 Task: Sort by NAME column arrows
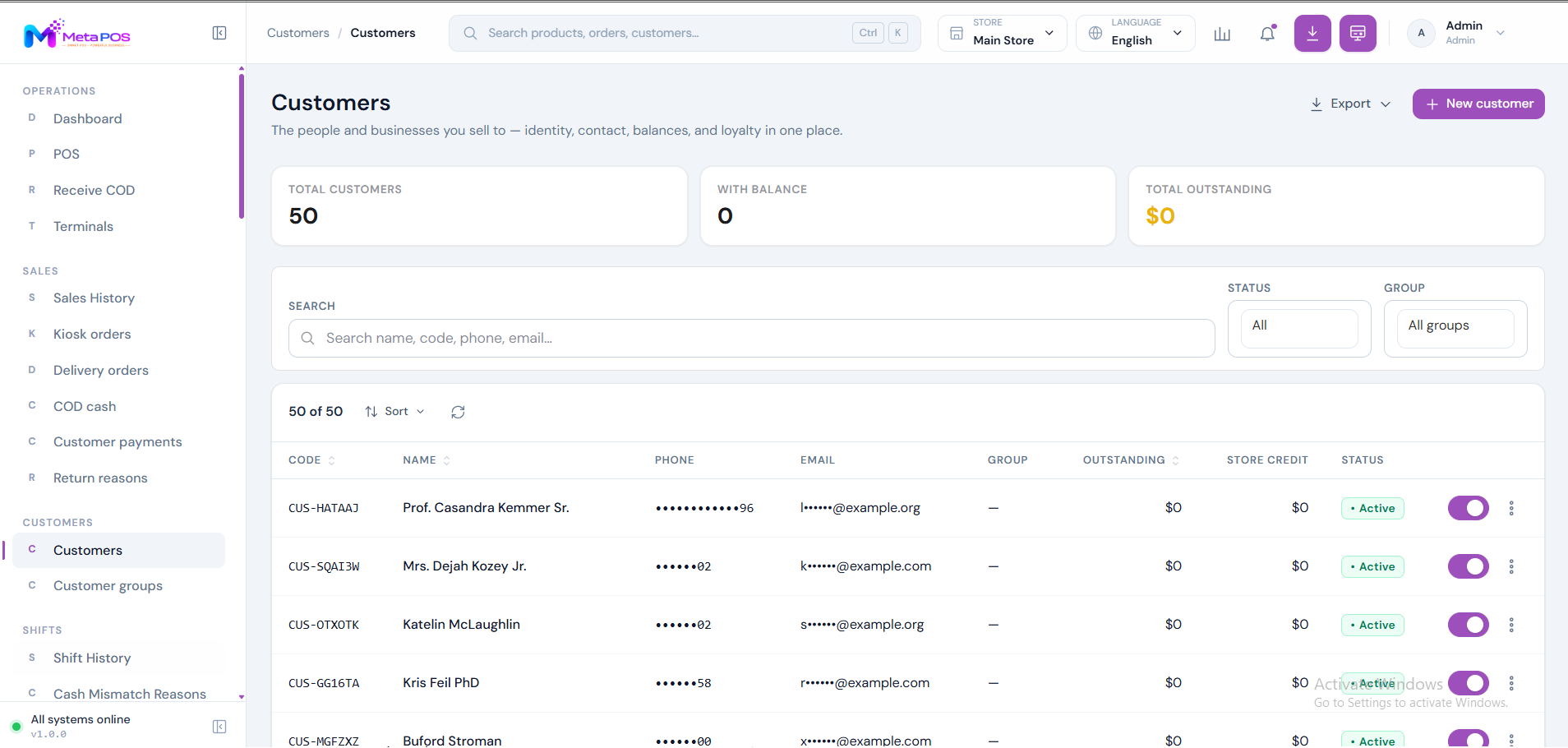point(447,460)
